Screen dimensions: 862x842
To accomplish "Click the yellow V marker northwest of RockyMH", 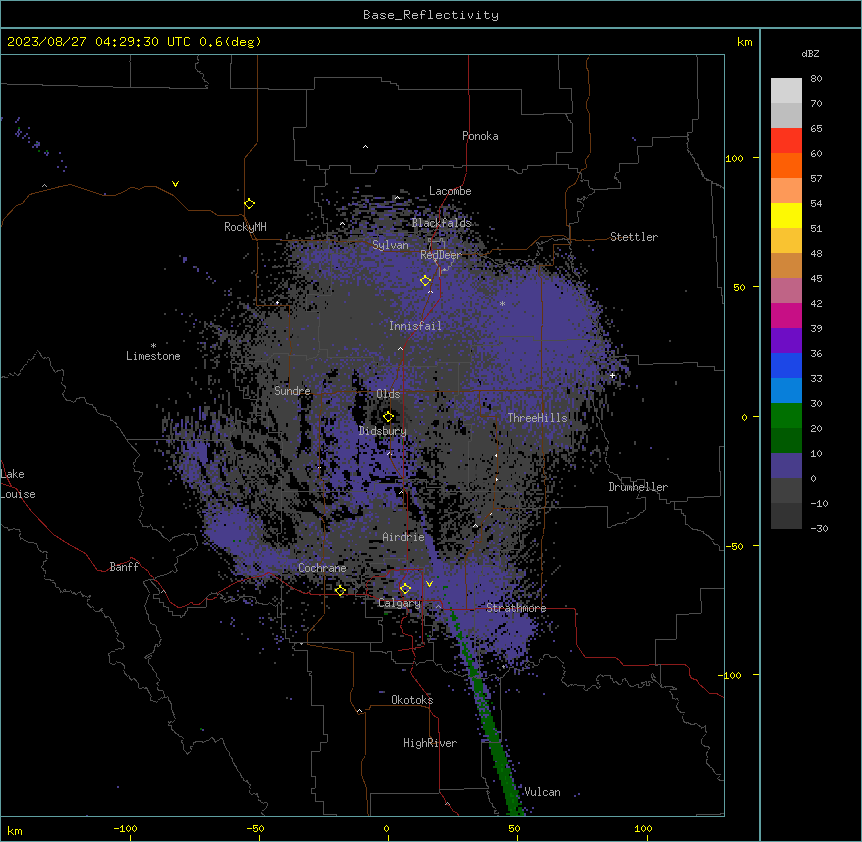I will [x=175, y=184].
